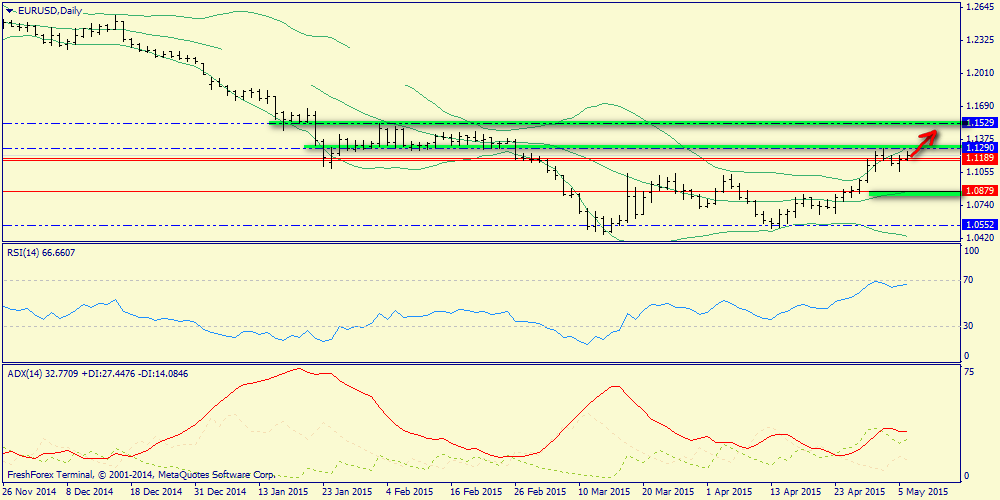Screen dimensions: 1000x500
Task: Click the 75 level on ADX scale
Action: [968, 371]
